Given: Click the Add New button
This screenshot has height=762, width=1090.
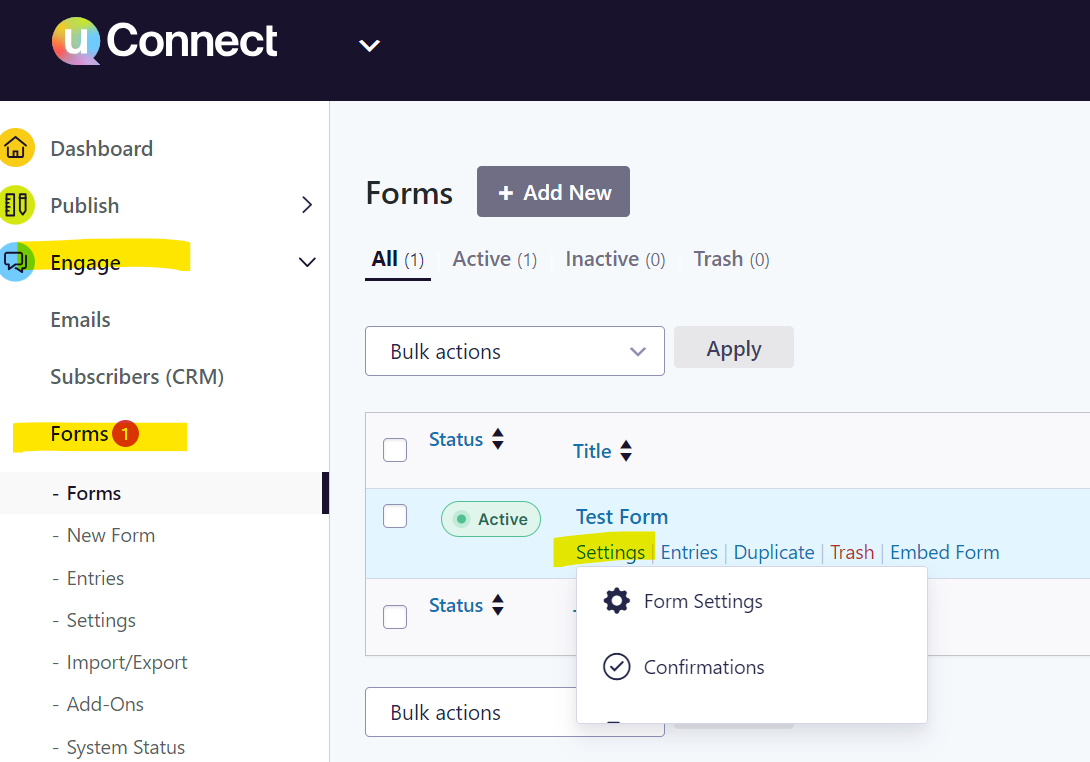Looking at the screenshot, I should pos(553,191).
